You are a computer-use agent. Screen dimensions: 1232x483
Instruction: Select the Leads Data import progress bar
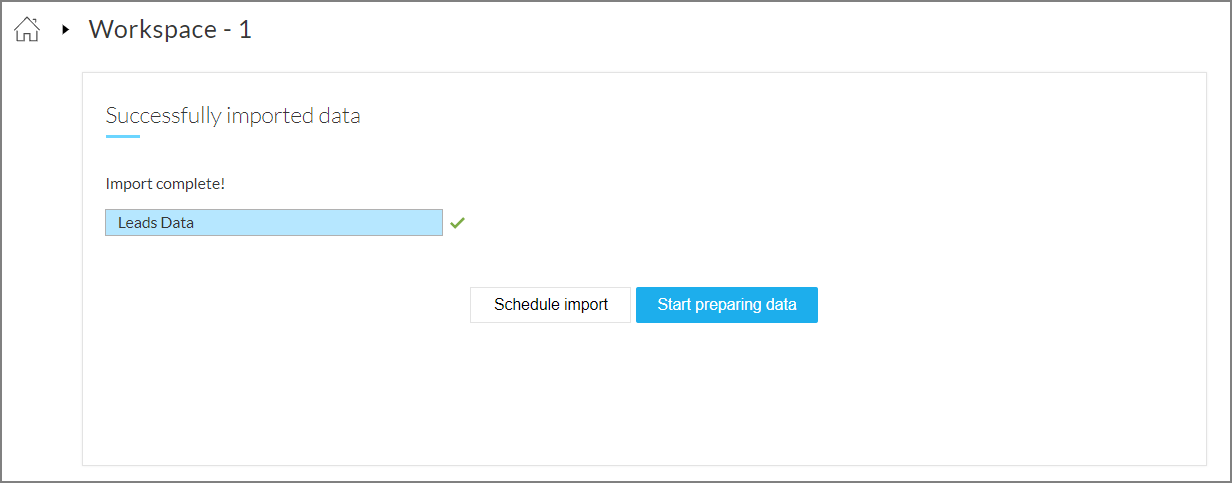click(273, 223)
